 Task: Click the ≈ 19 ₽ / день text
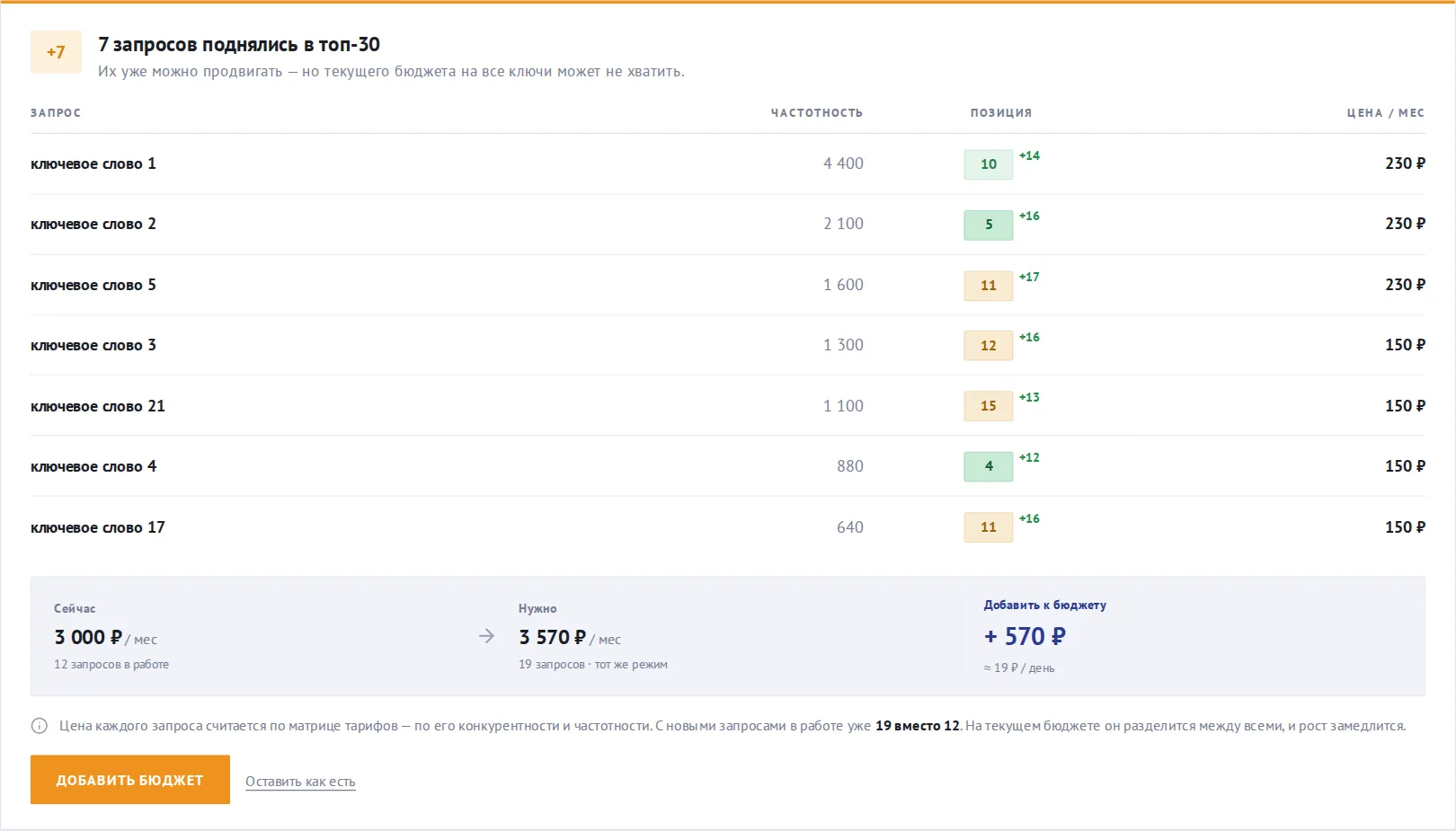click(1019, 668)
